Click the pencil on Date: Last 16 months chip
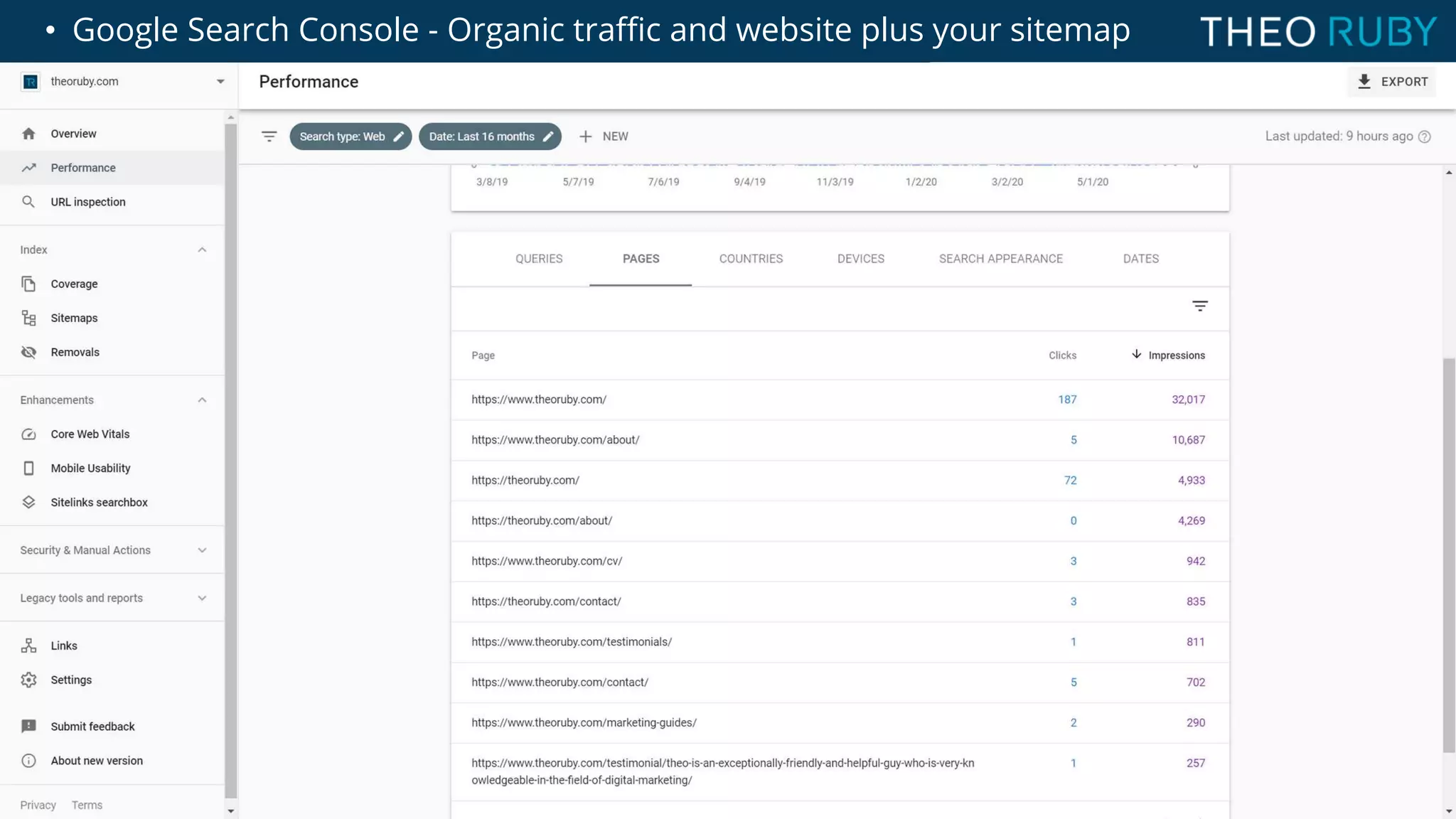 (548, 136)
